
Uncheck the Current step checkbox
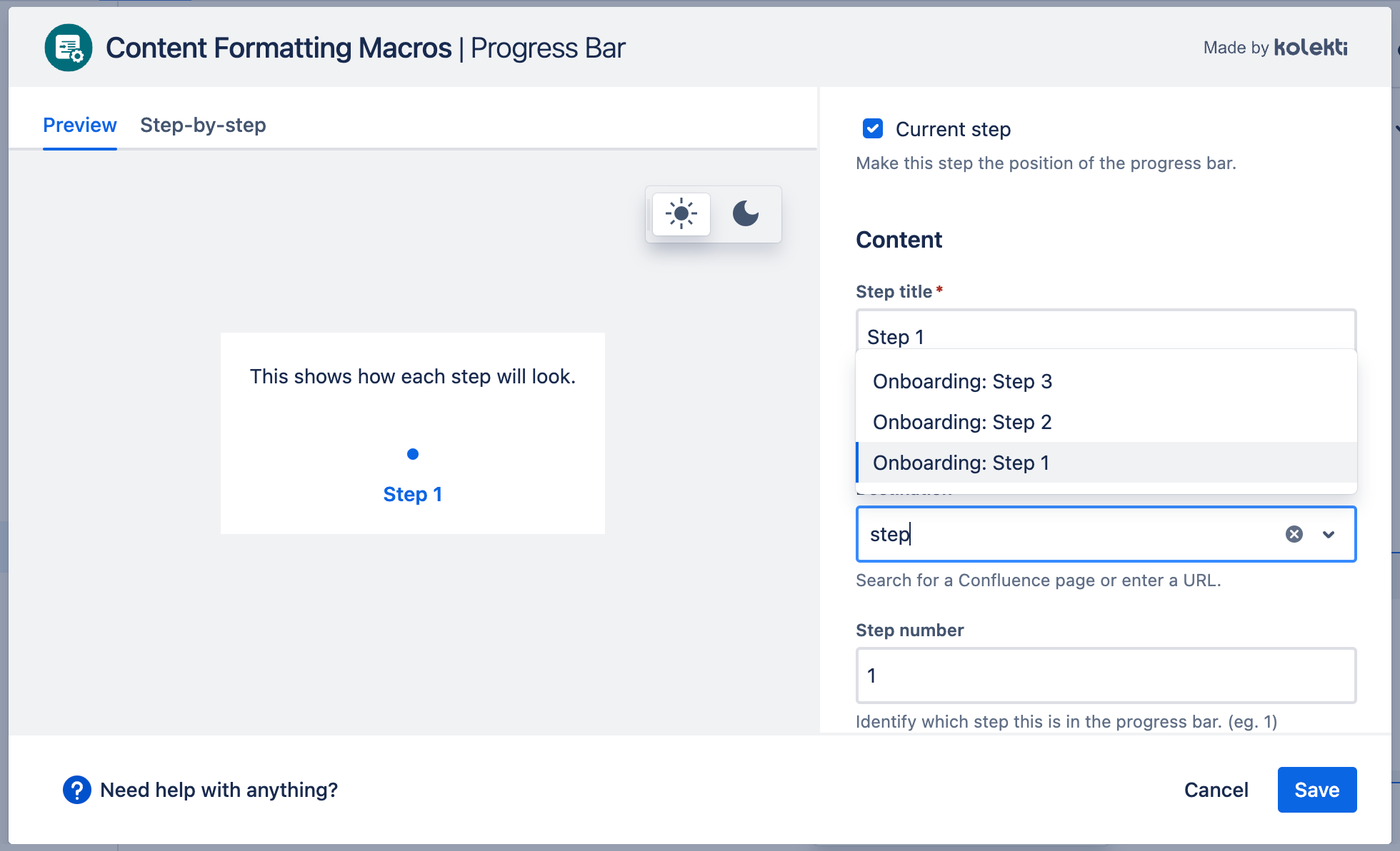873,129
